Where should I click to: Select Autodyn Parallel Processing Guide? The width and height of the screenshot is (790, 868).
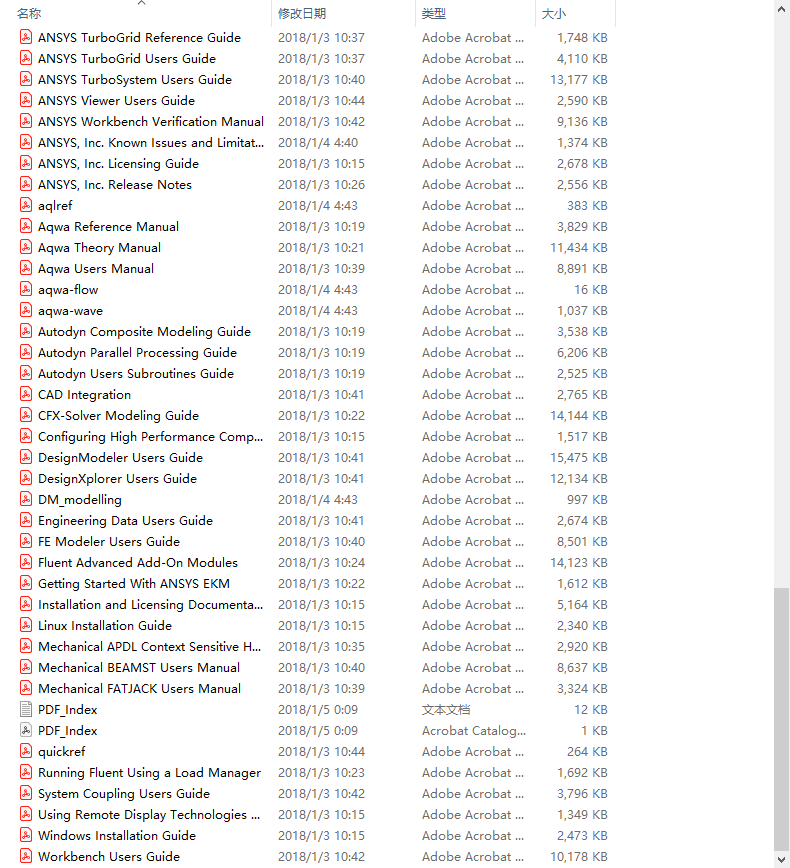tap(137, 353)
